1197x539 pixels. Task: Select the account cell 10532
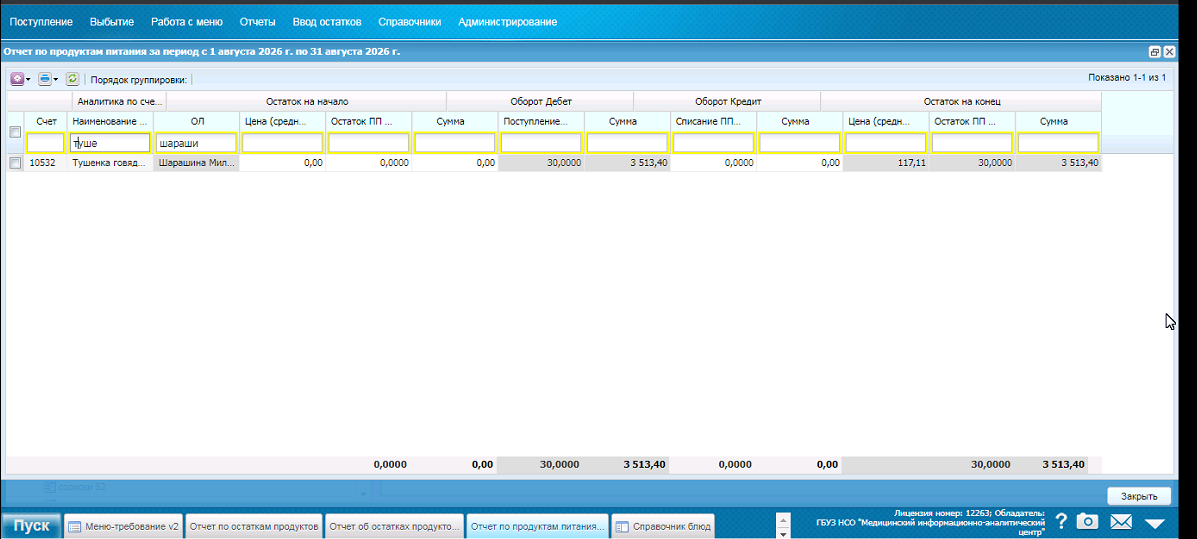47,163
